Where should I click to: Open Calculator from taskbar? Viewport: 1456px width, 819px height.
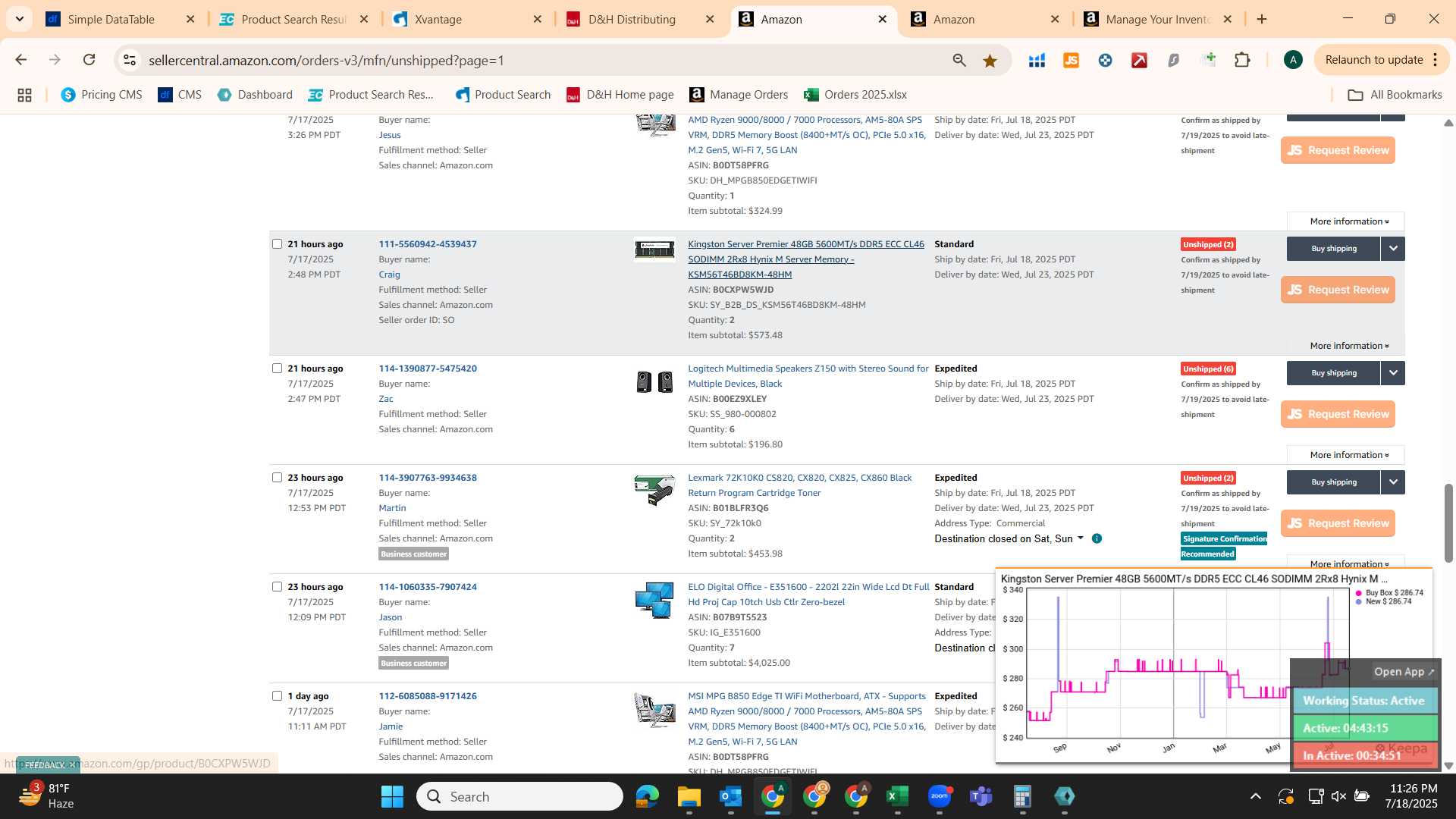coord(1022,796)
